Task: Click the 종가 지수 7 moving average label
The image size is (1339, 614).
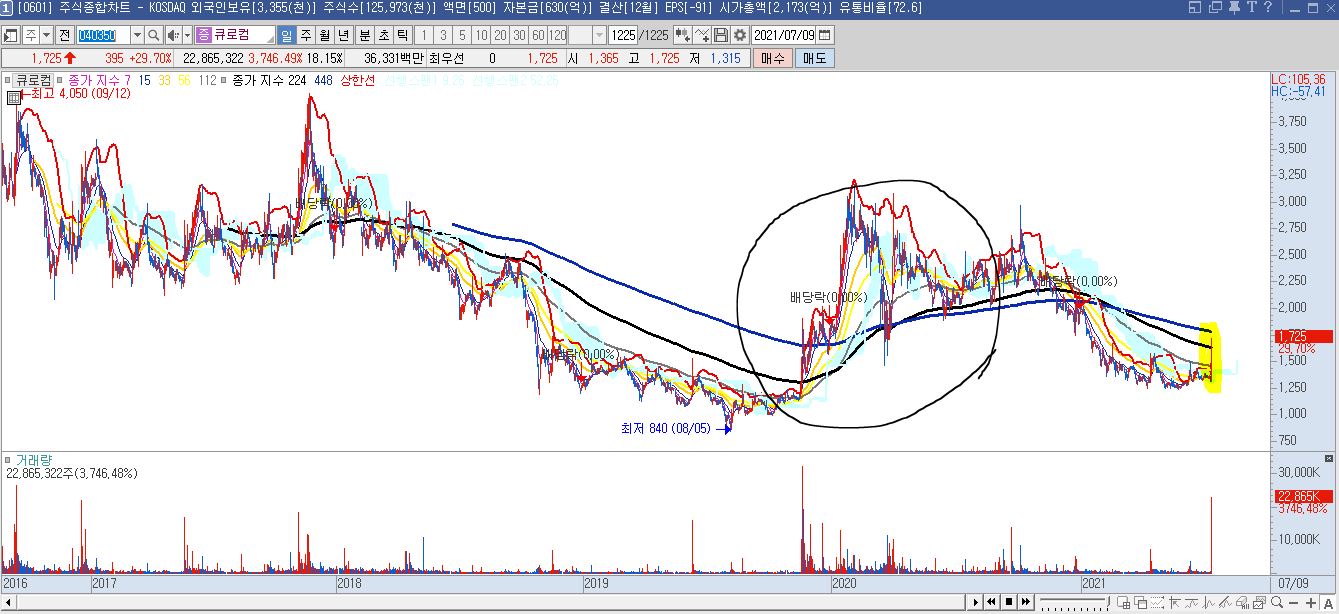Action: (98, 80)
